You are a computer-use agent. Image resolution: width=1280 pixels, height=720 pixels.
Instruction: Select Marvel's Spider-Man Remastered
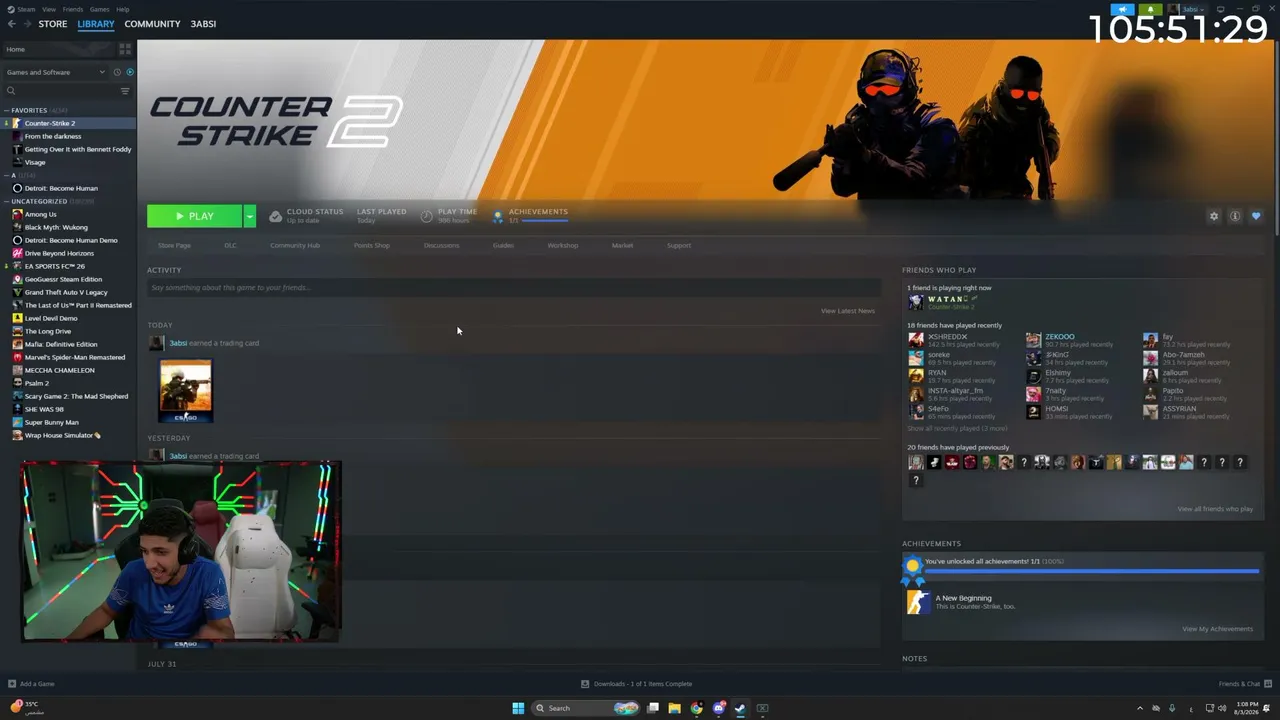click(x=75, y=357)
